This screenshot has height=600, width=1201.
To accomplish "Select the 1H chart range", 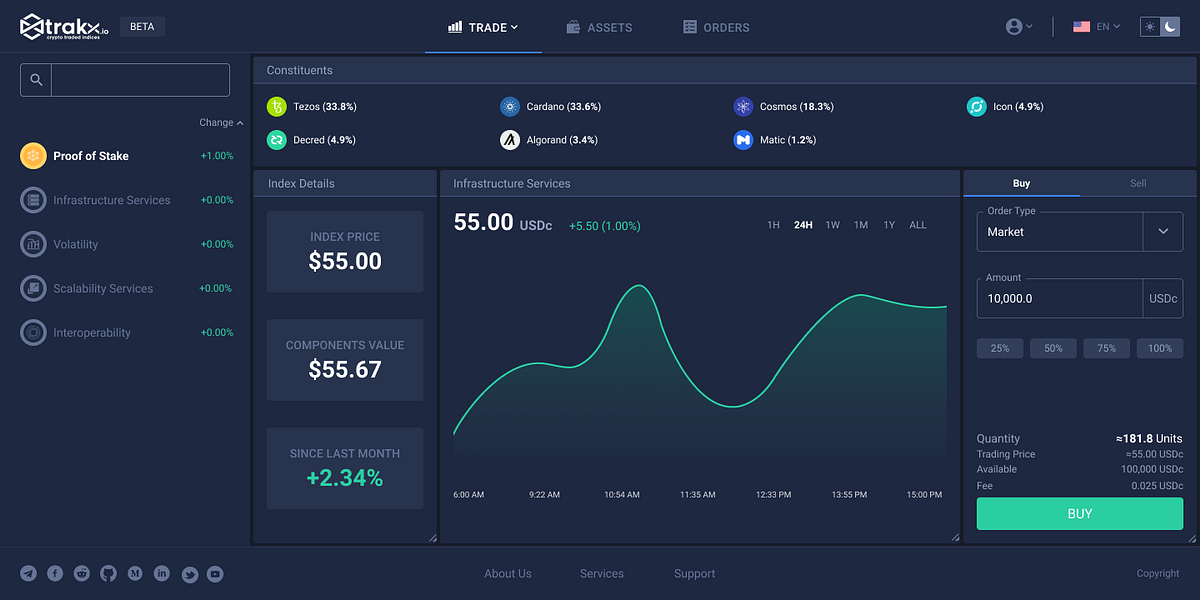I will click(x=773, y=225).
